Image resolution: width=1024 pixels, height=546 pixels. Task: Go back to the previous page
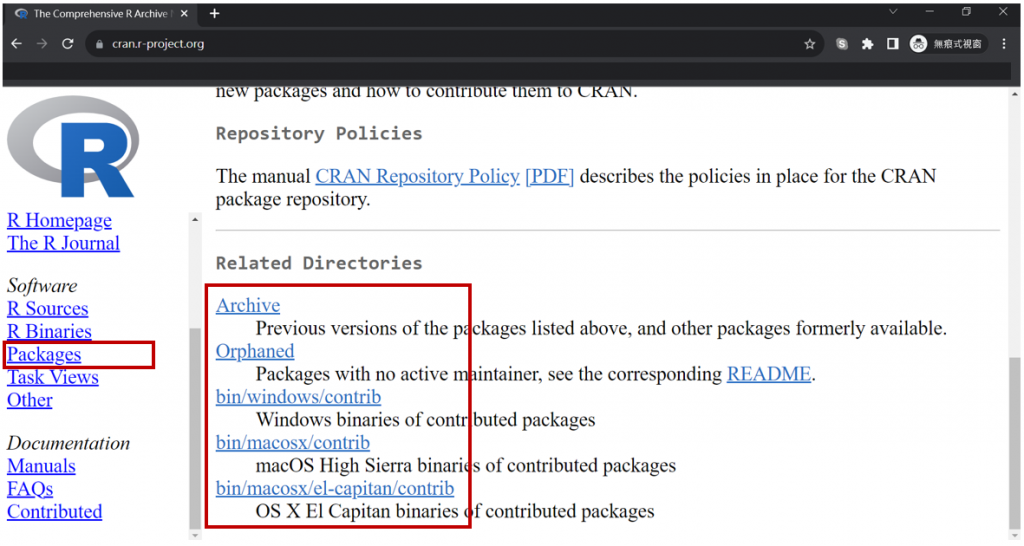pos(17,44)
